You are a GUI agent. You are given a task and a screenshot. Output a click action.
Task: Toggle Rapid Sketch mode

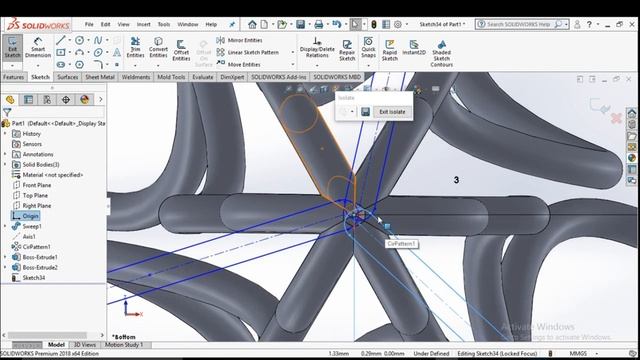(389, 50)
